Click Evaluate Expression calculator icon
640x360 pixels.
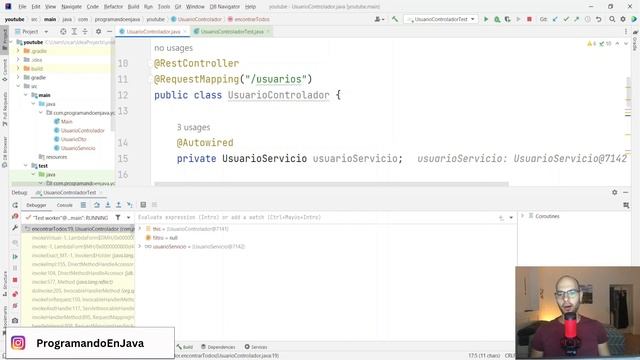click(x=143, y=205)
